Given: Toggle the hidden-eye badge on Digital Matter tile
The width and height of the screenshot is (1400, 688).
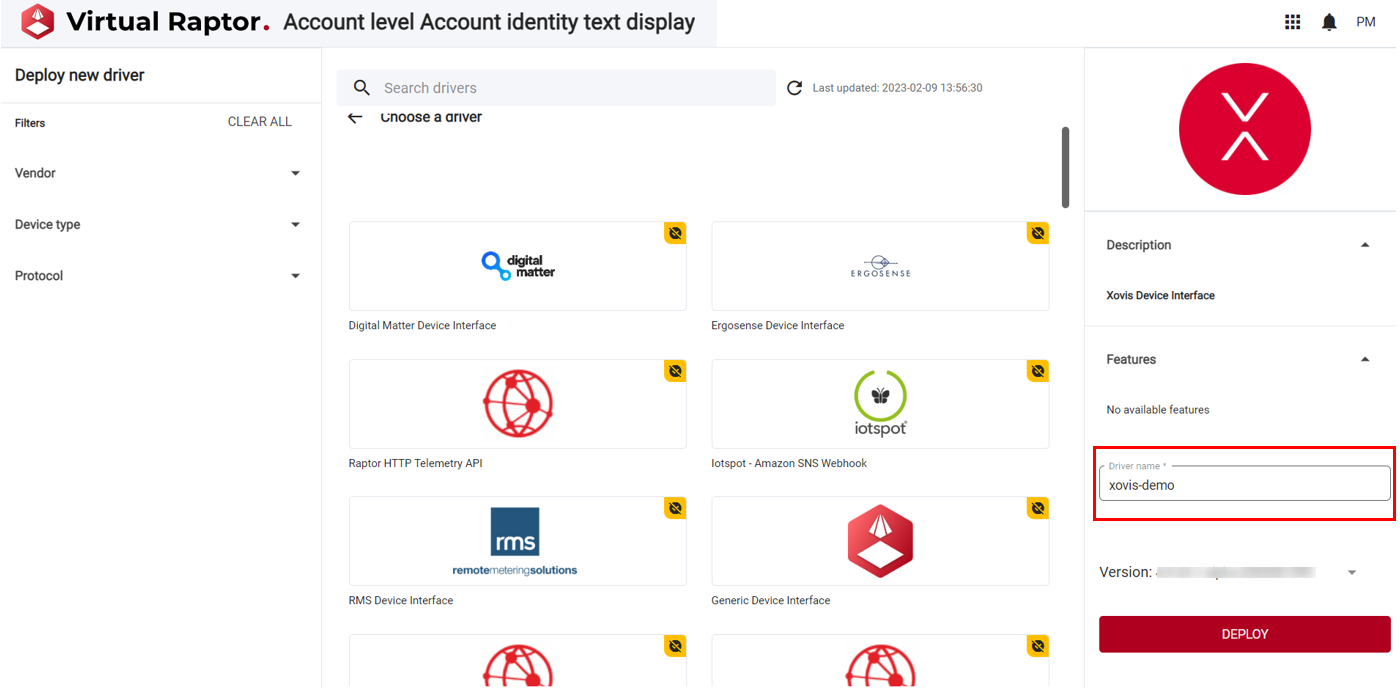Looking at the screenshot, I should 675,232.
